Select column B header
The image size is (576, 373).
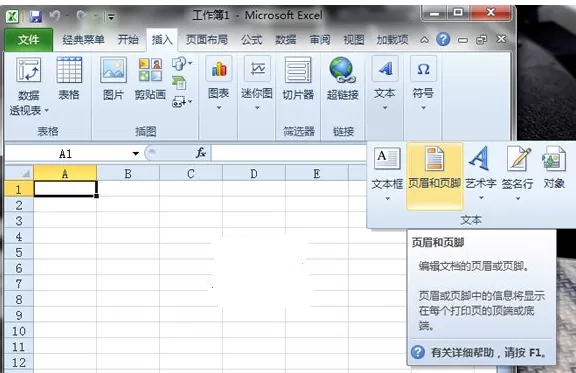click(128, 173)
